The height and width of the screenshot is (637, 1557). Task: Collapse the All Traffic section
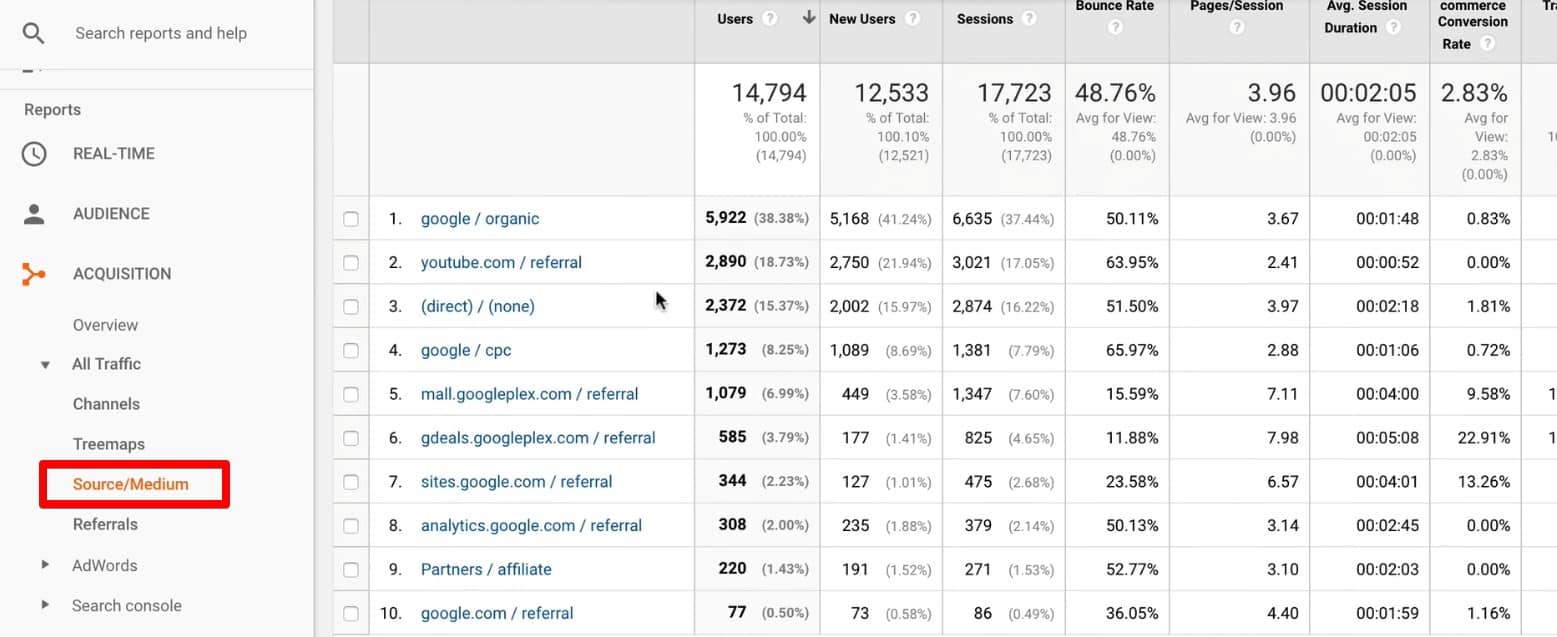[x=44, y=364]
